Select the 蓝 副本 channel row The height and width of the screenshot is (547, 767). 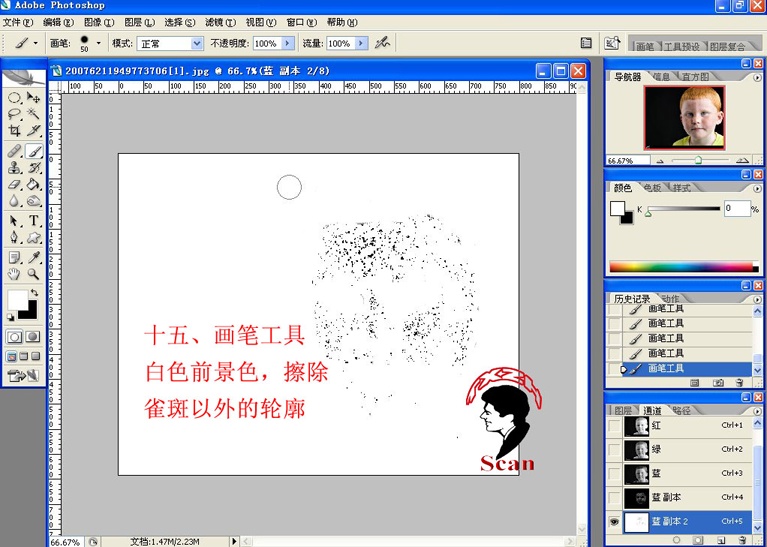[x=679, y=498]
